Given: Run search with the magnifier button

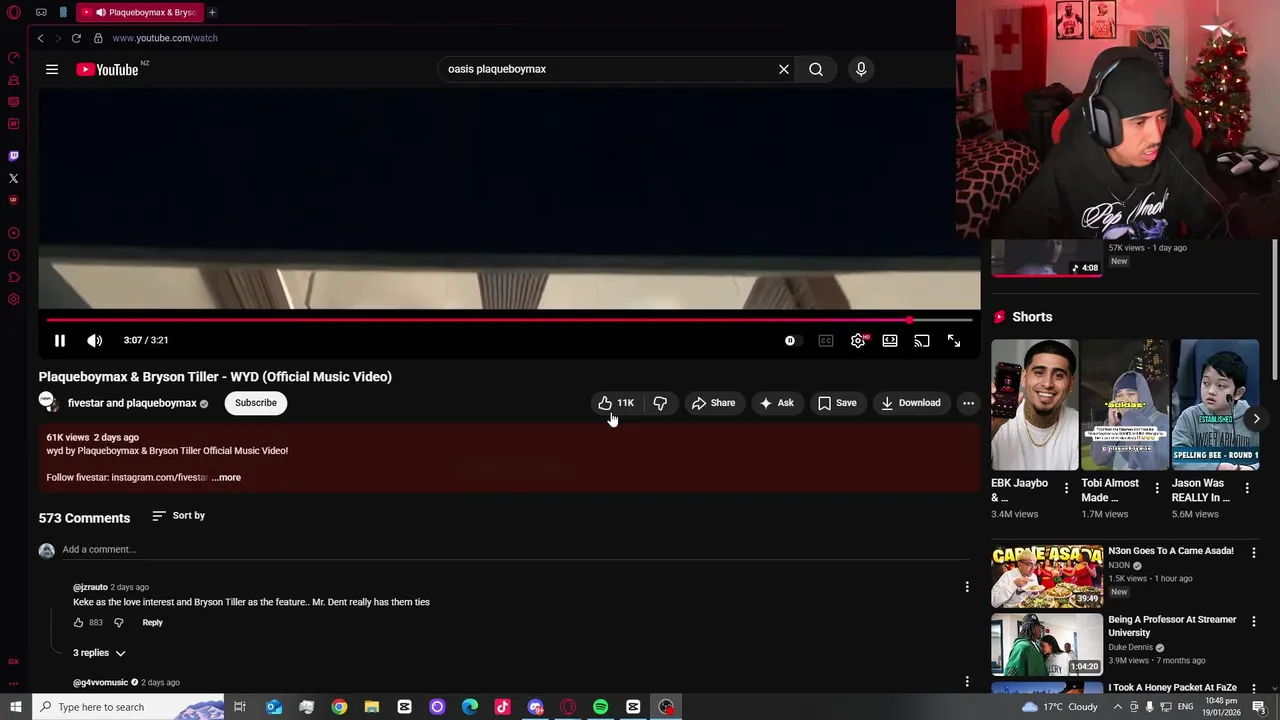Looking at the screenshot, I should tap(816, 69).
